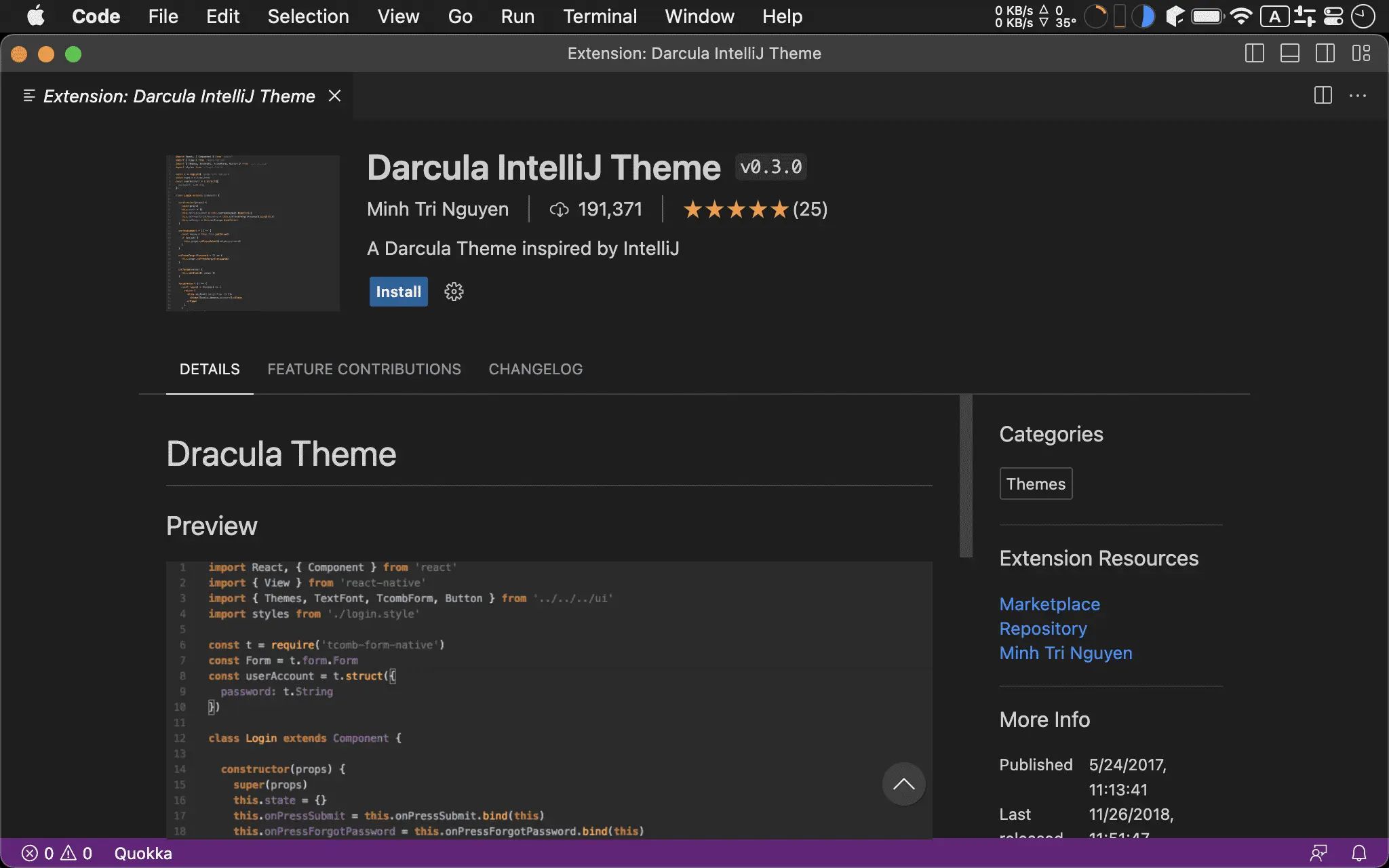Viewport: 1389px width, 868px height.
Task: Toggle the sidebar panel icon
Action: 1255,54
